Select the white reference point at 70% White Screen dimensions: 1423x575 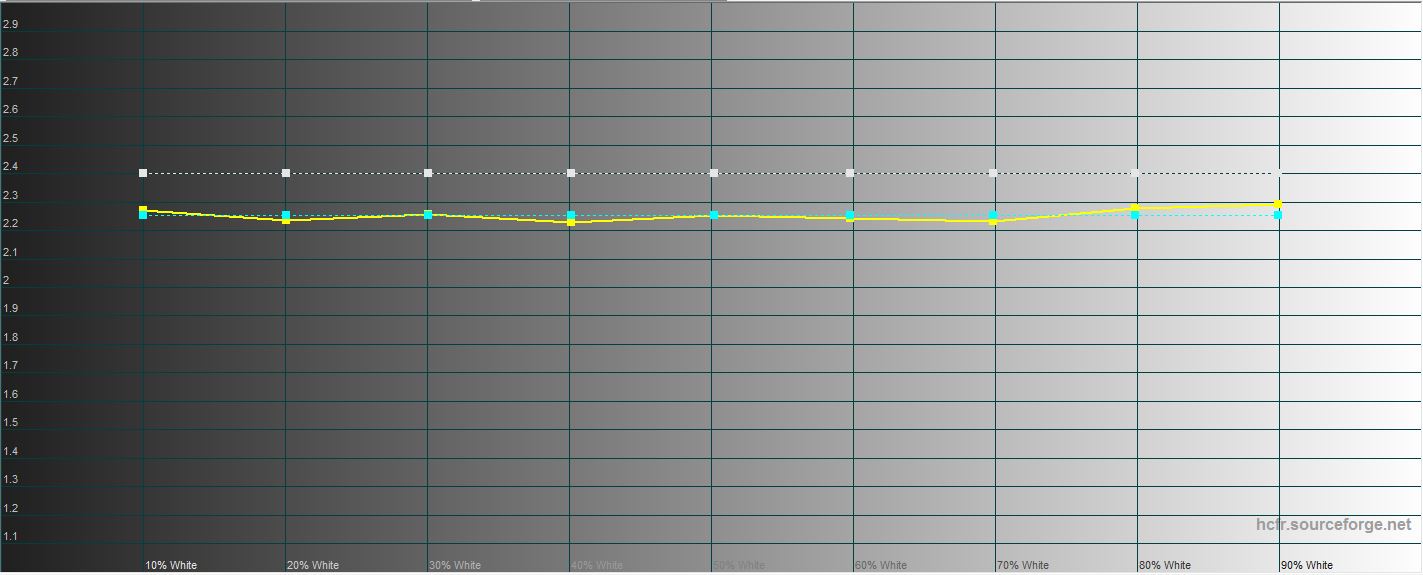993,173
